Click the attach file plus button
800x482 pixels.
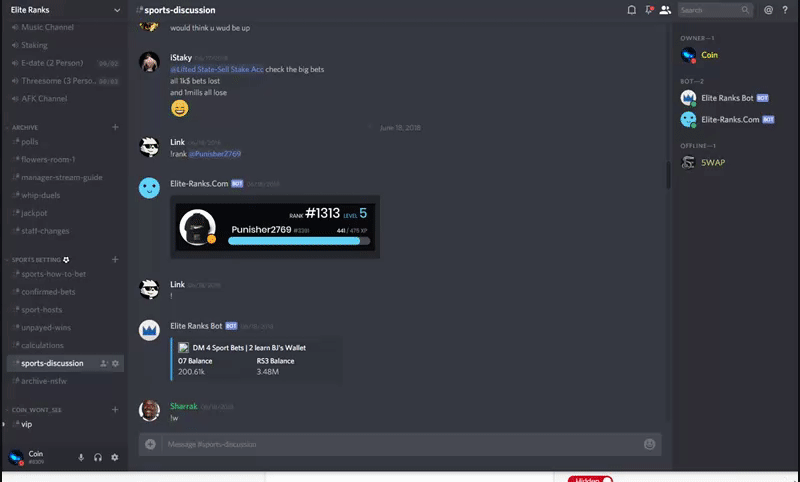[x=150, y=444]
